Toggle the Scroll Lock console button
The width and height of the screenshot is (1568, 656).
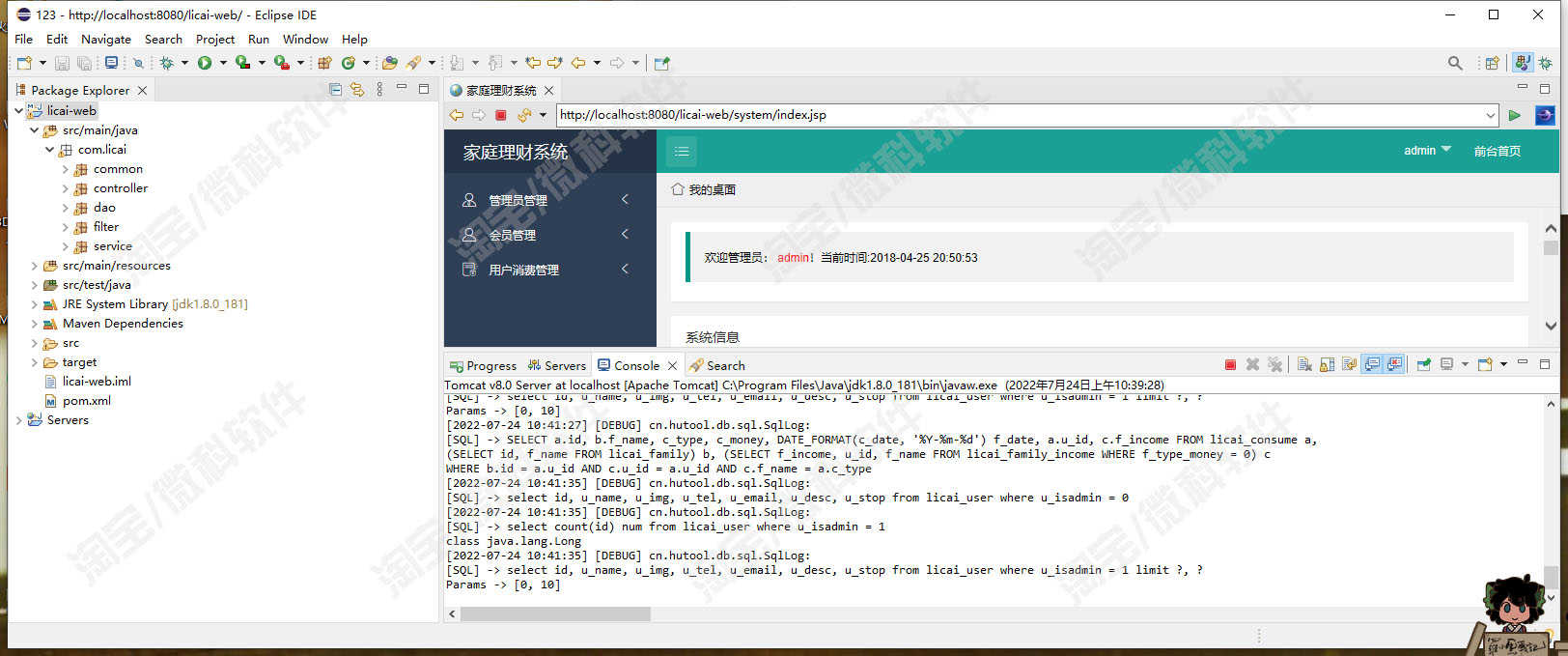[1328, 364]
